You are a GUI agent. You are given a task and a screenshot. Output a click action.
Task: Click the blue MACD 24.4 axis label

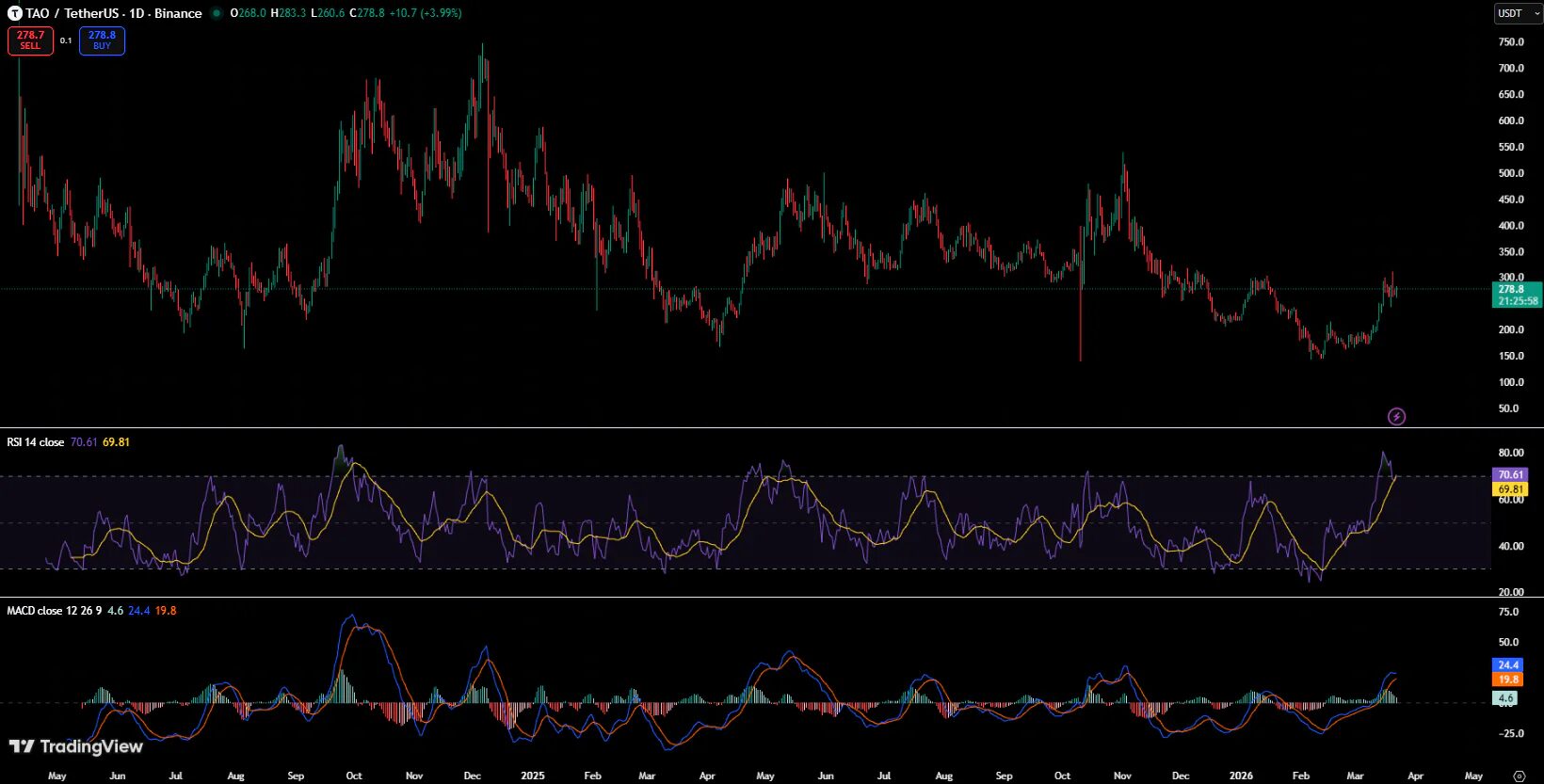click(x=1508, y=664)
